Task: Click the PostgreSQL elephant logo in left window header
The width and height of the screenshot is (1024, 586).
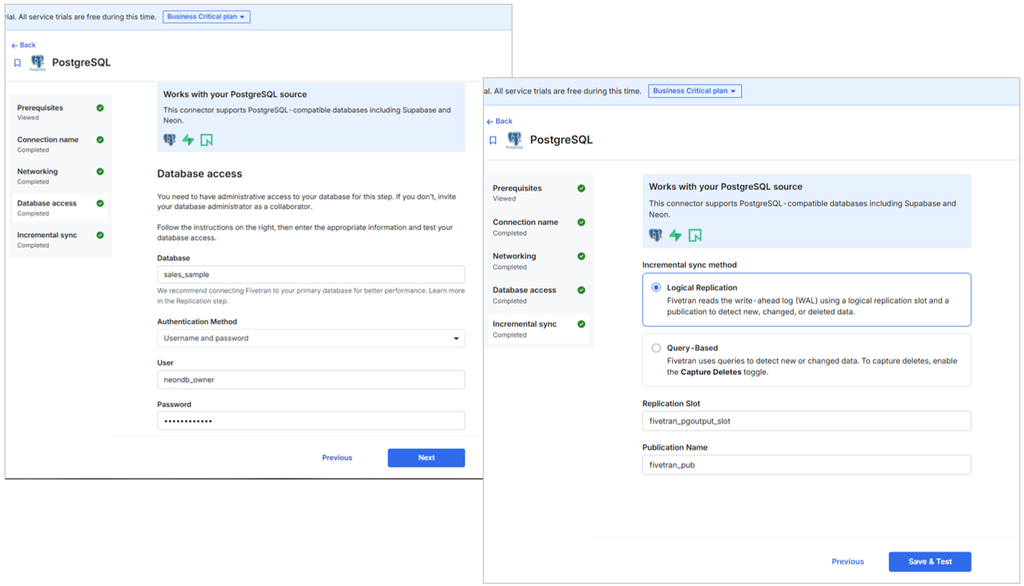Action: [38, 62]
